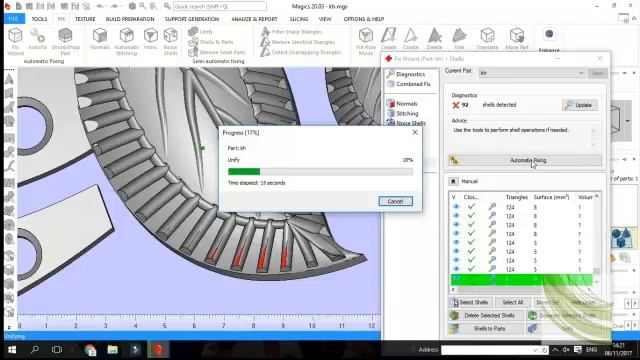
Task: Activate Fill Hole Mode
Action: (x=366, y=41)
